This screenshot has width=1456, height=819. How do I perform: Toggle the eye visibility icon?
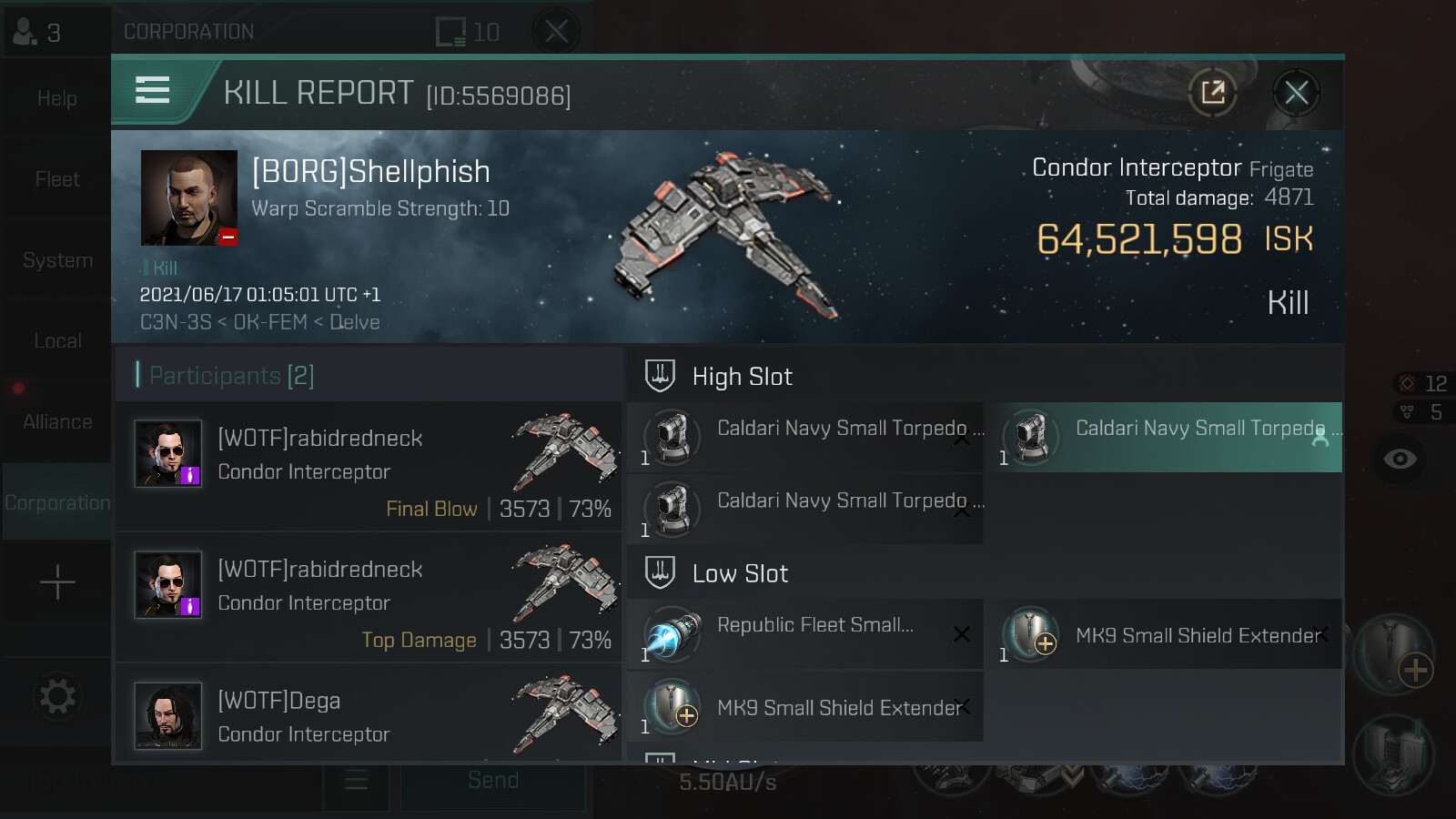point(1400,459)
